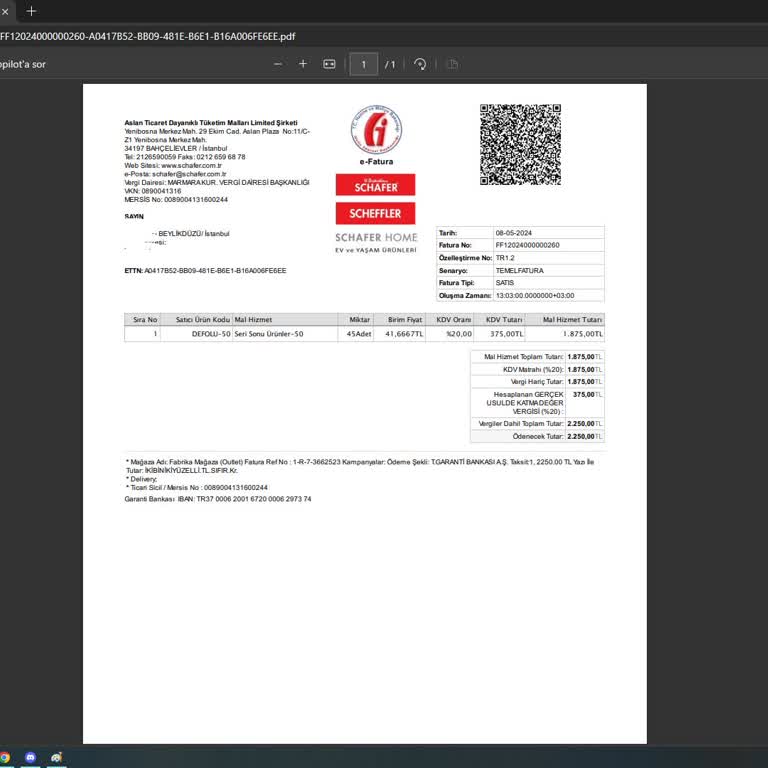Select TEMELFATURA scenario value
768x768 pixels.
[x=519, y=270]
